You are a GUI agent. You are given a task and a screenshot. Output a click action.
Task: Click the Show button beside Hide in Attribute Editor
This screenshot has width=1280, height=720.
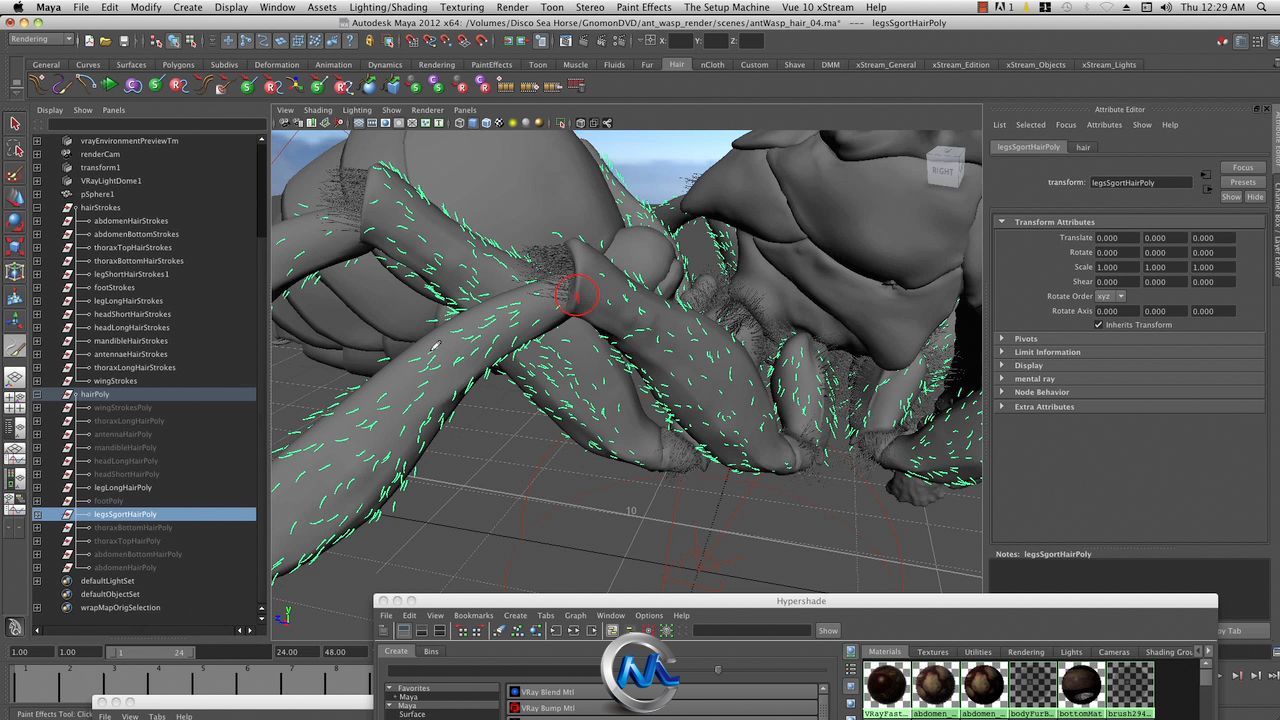point(1231,197)
